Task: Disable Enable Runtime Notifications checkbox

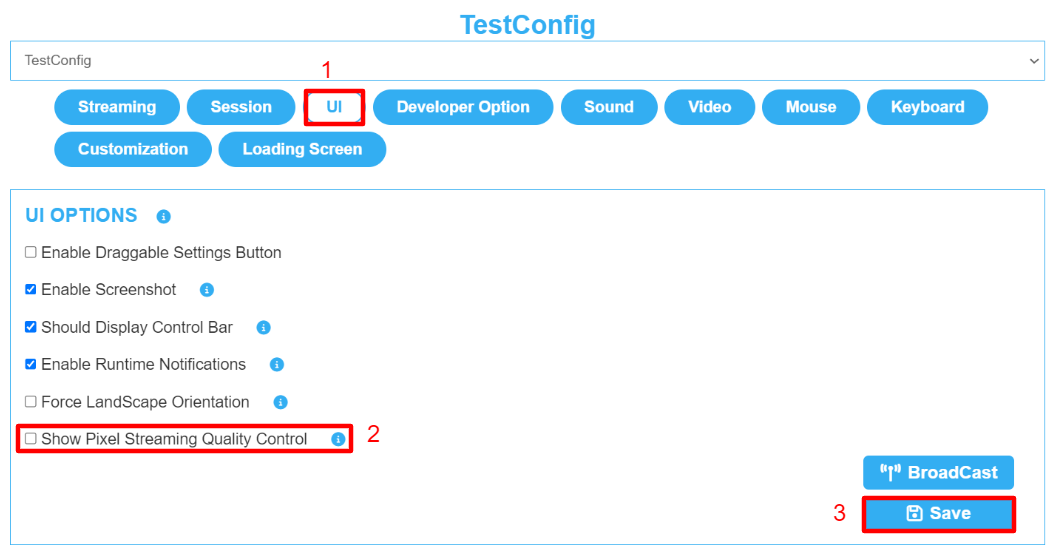Action: [30, 364]
